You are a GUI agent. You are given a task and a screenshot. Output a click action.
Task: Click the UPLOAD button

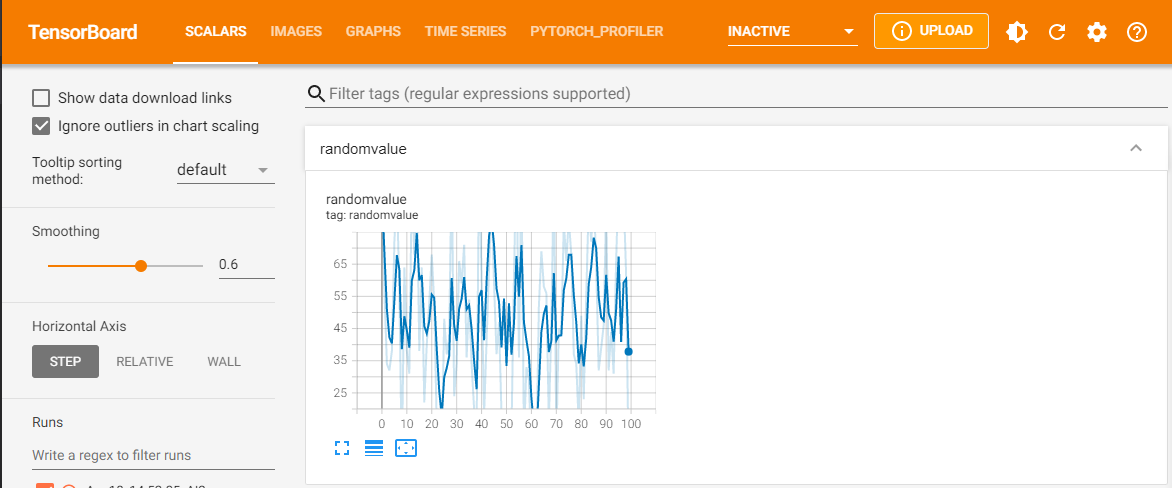931,32
